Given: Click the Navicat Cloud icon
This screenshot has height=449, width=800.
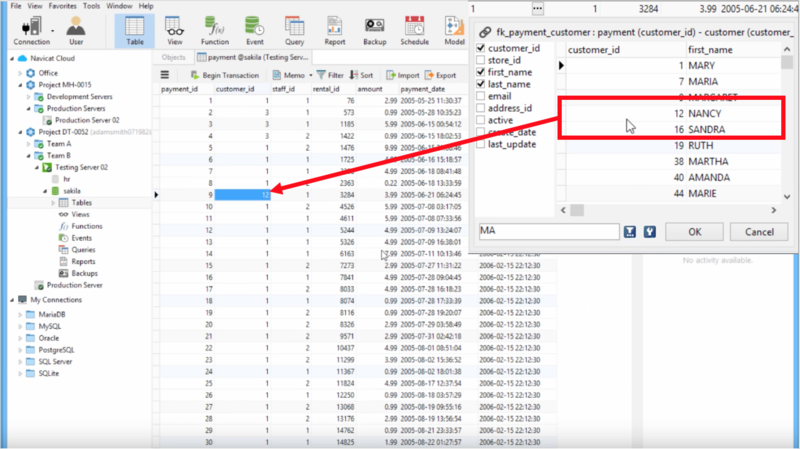Looking at the screenshot, I should [22, 58].
